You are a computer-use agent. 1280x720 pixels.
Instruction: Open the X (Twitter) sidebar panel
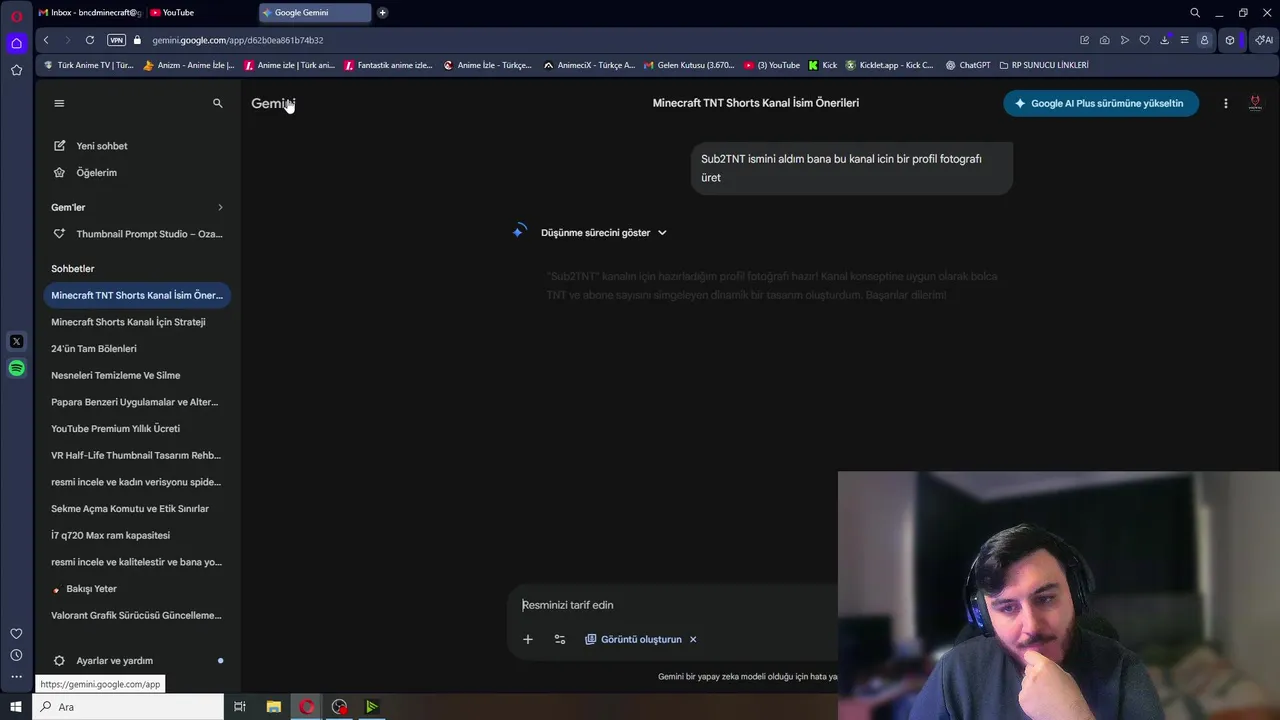click(x=16, y=342)
